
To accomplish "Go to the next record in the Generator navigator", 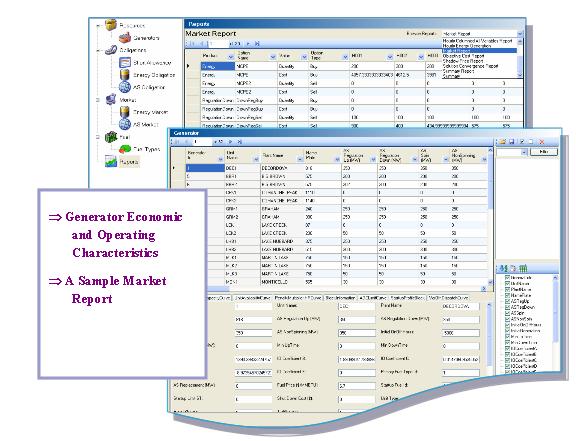I will coord(231,141).
